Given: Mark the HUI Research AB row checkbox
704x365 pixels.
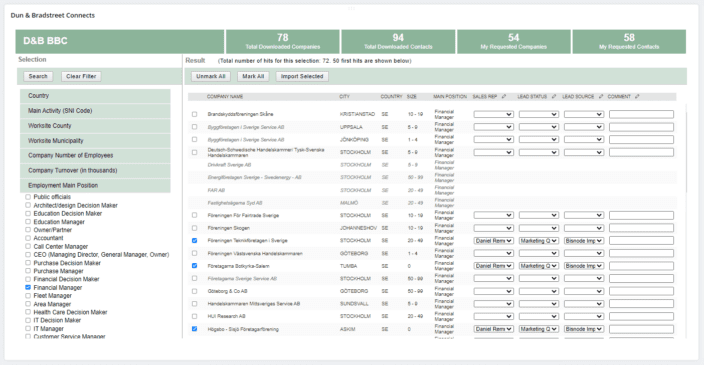Looking at the screenshot, I should [194, 316].
